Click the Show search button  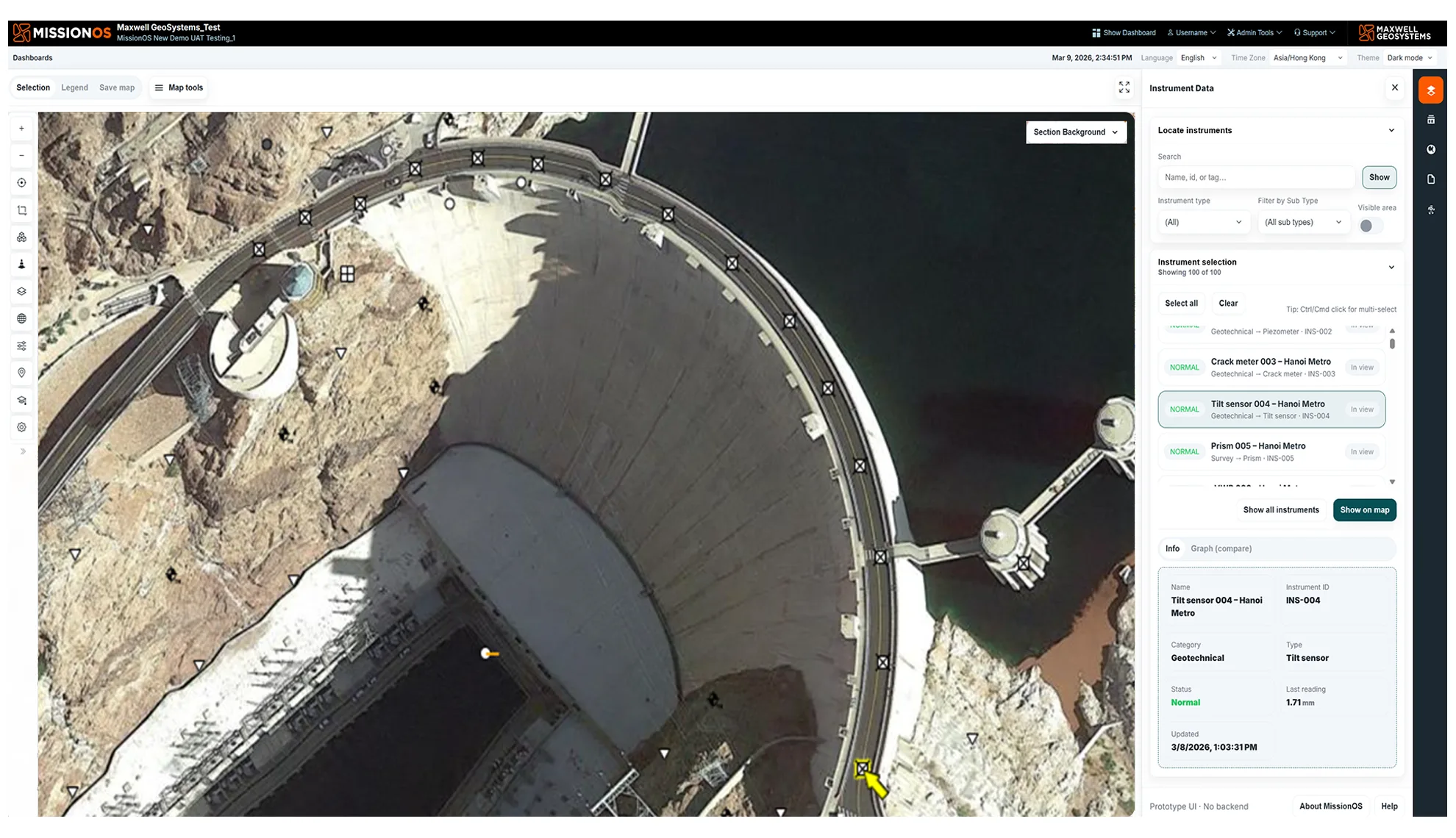click(x=1379, y=177)
